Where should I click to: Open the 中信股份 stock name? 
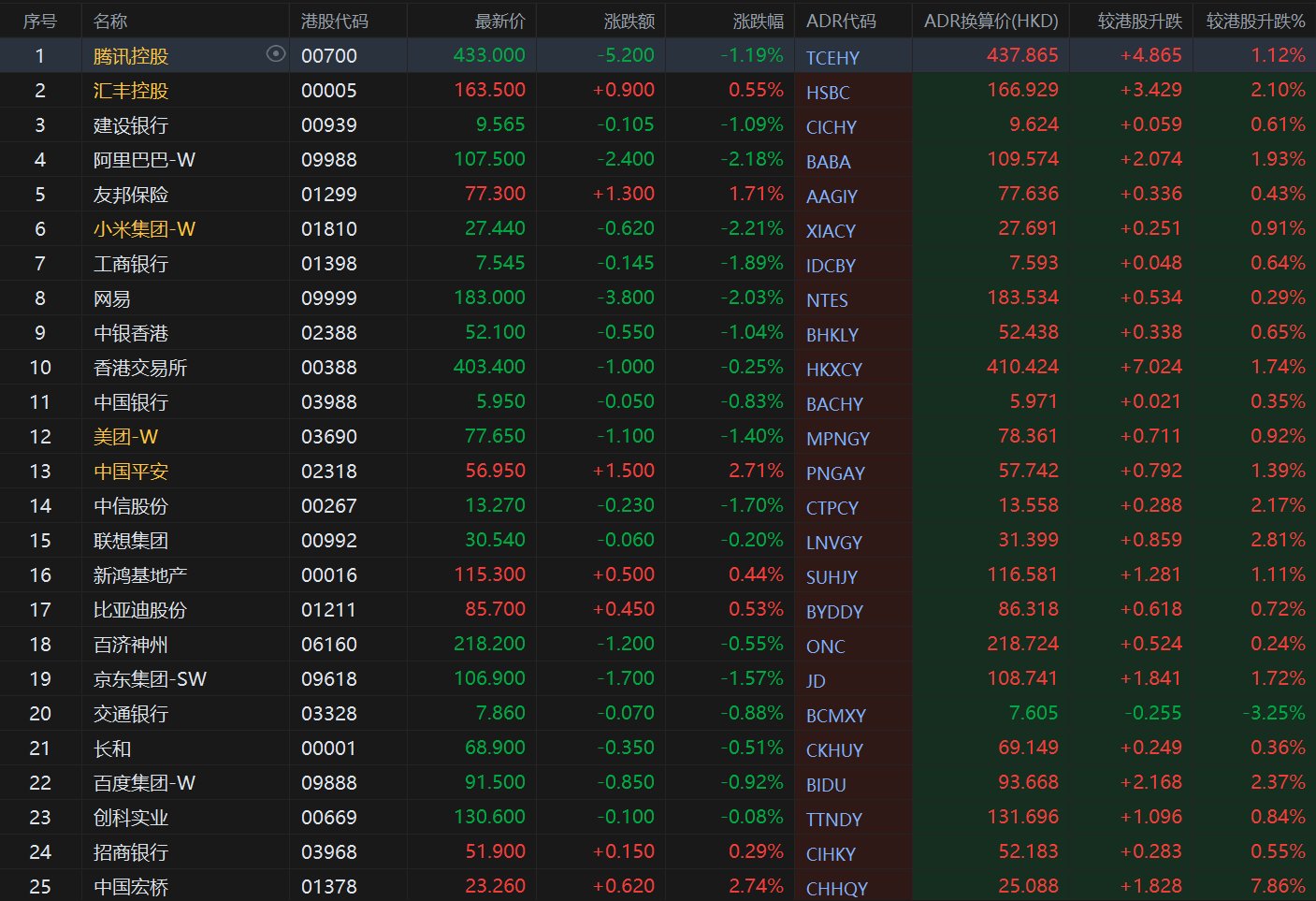pyautogui.click(x=131, y=506)
